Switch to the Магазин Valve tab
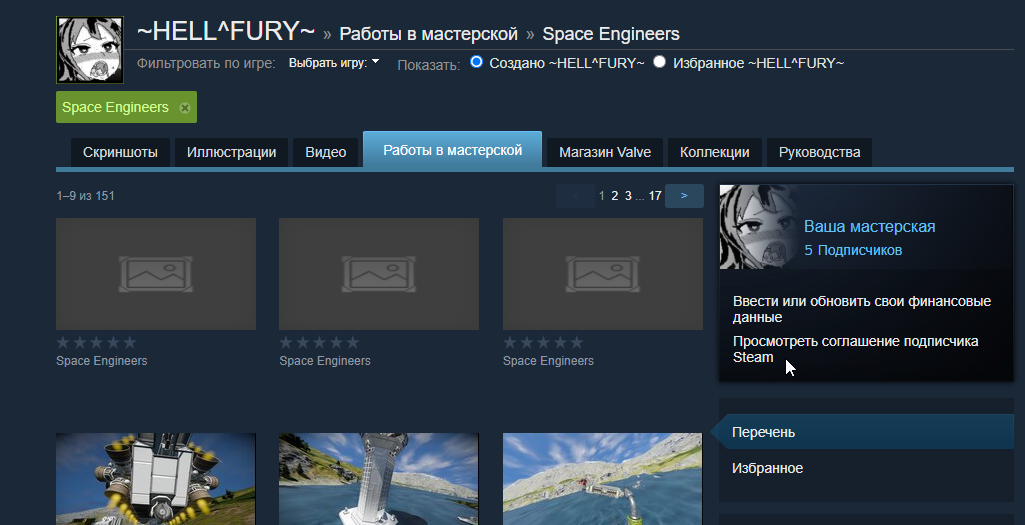1025x525 pixels. pos(605,152)
